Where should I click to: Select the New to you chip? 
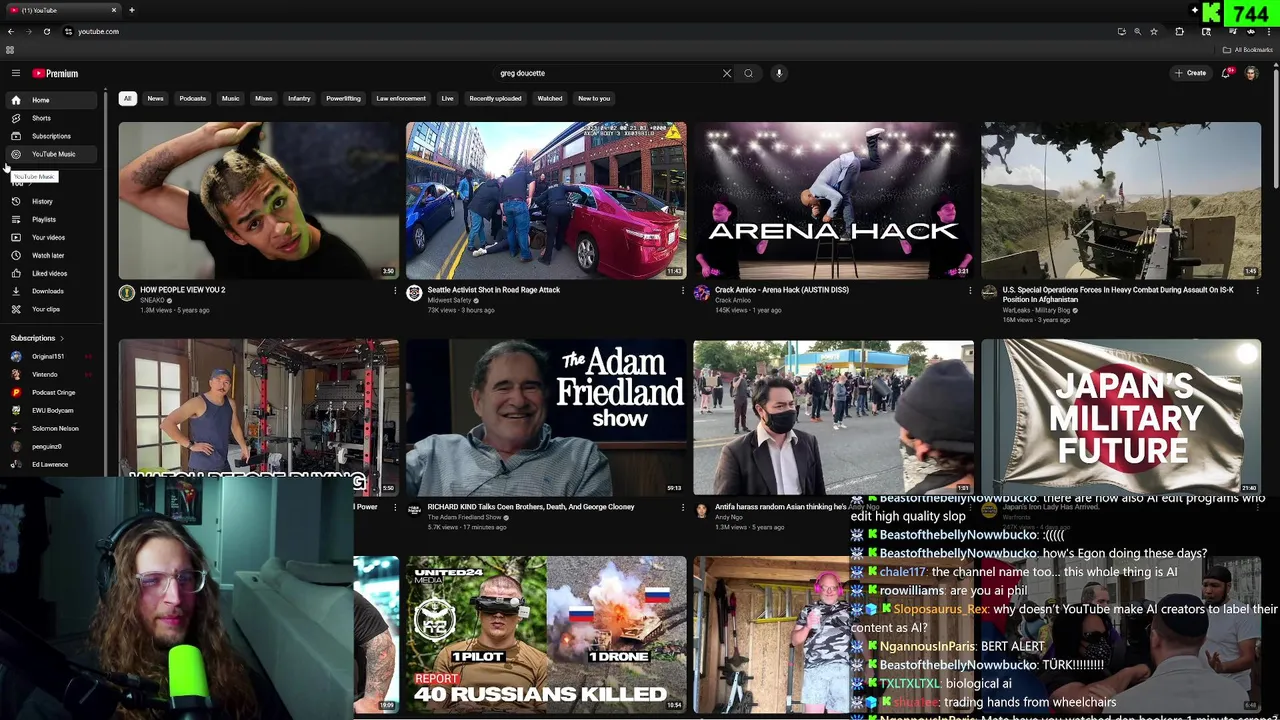[594, 98]
